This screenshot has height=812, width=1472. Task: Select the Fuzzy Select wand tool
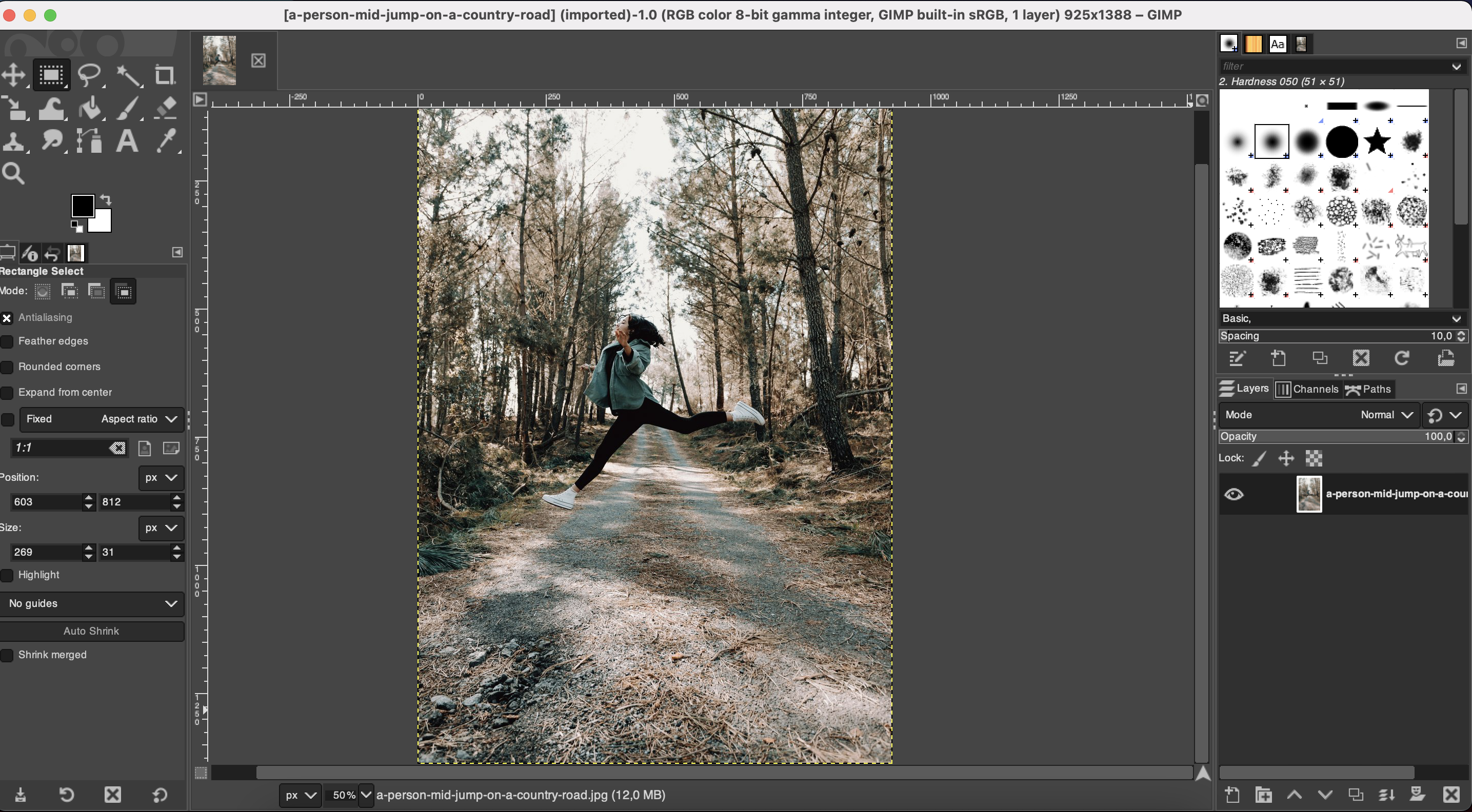point(129,75)
